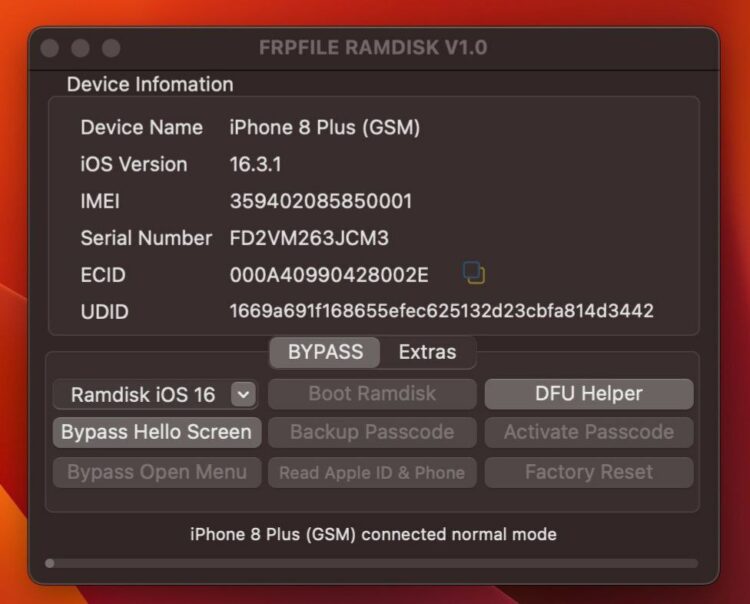Click the Factory Reset button

[589, 472]
